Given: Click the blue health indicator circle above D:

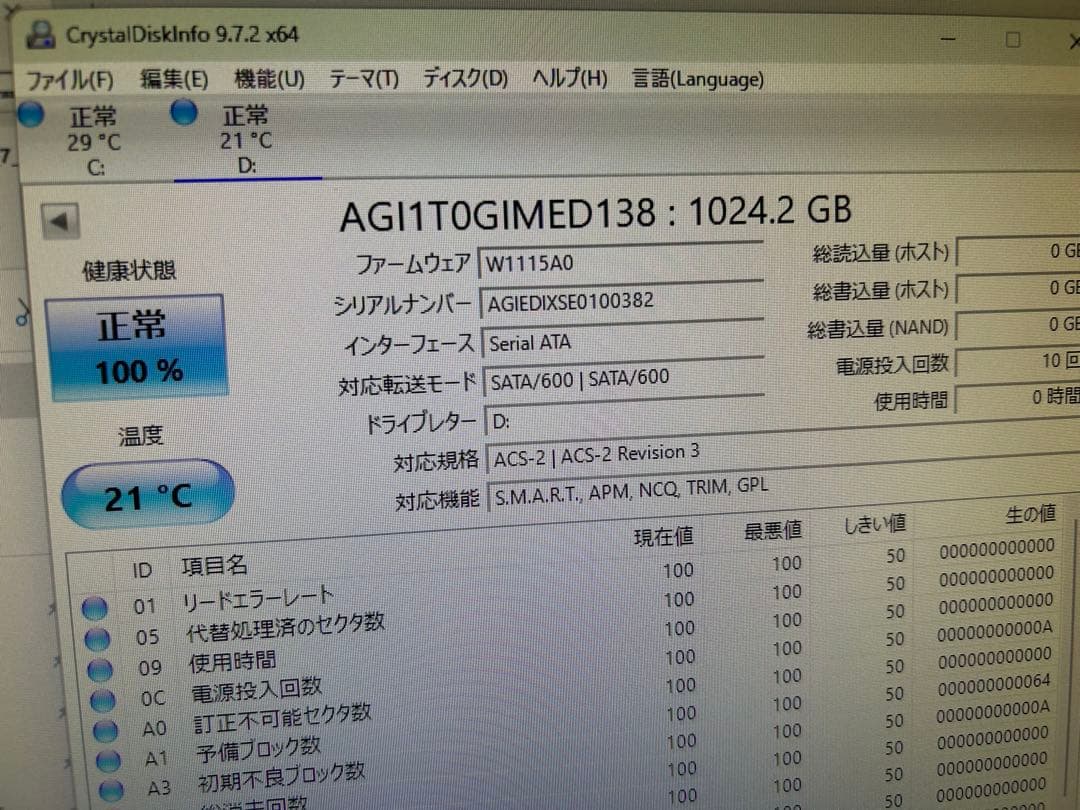Looking at the screenshot, I should [184, 113].
